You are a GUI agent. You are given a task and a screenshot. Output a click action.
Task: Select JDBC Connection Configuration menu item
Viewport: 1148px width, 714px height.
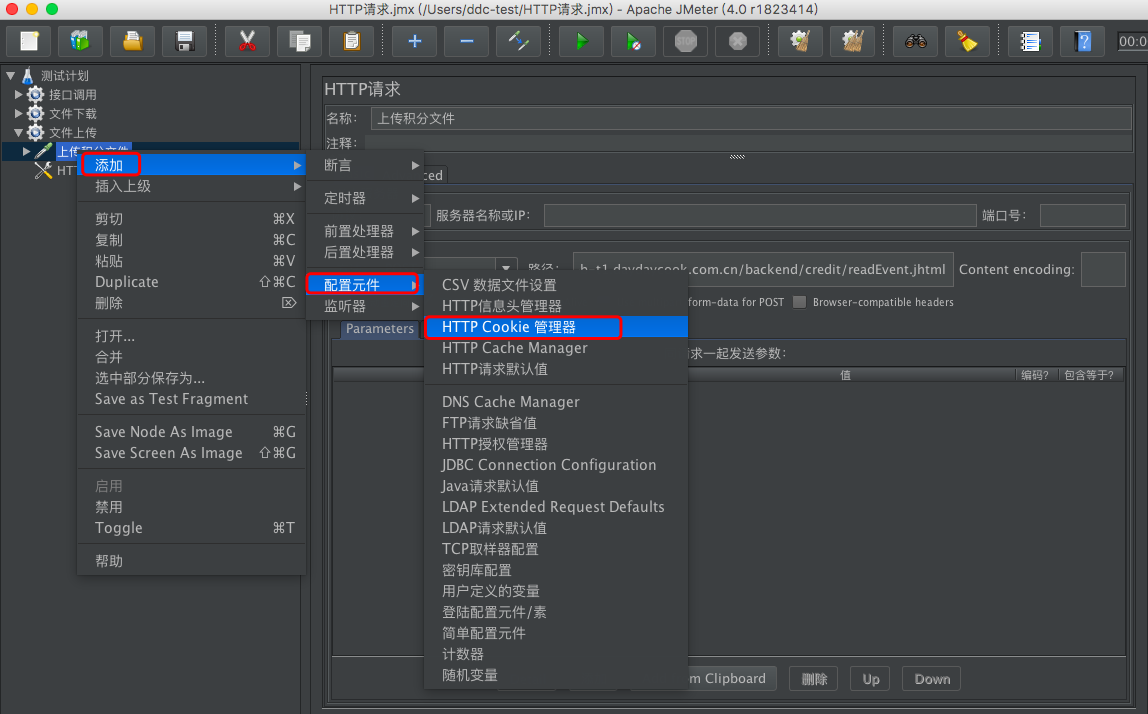tap(556, 465)
